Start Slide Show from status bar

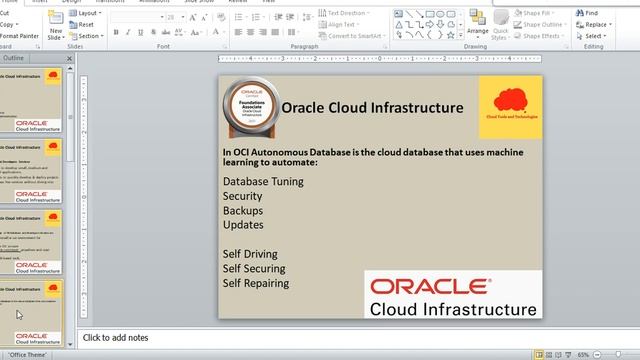(568, 355)
